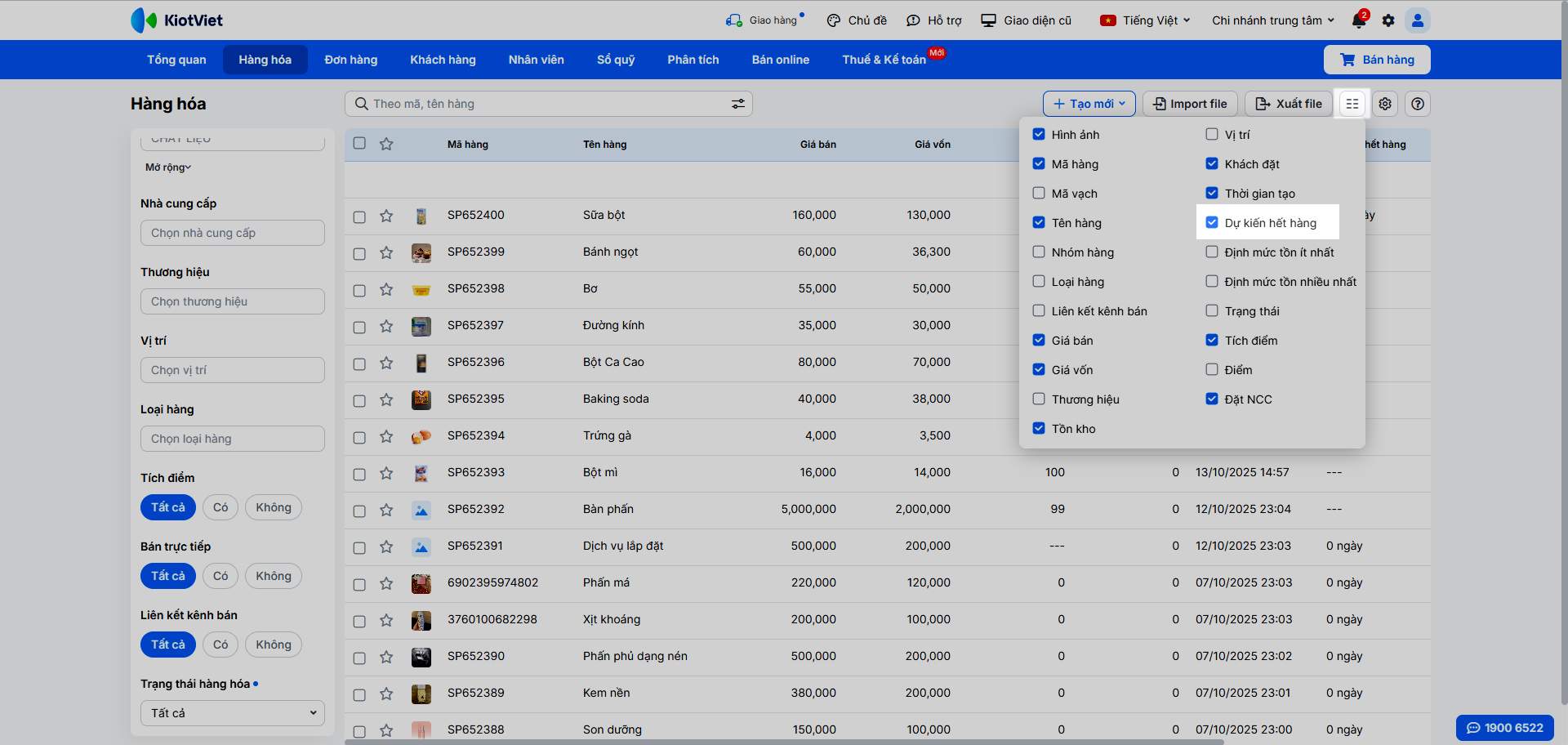This screenshot has width=1568, height=745.
Task: Open Chọn loại hàng selector
Action: [233, 439]
